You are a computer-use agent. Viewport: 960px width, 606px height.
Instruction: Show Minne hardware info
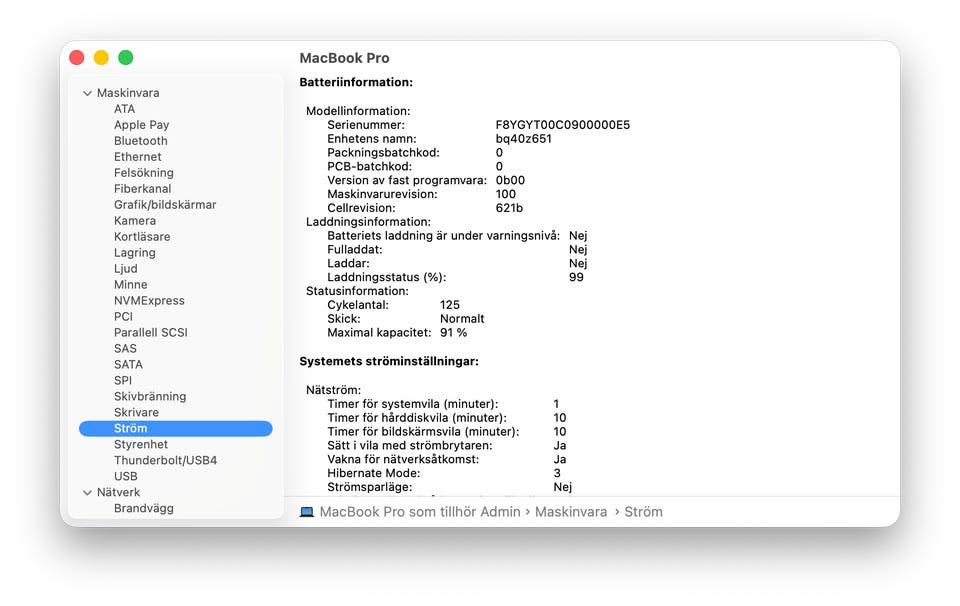click(x=130, y=285)
